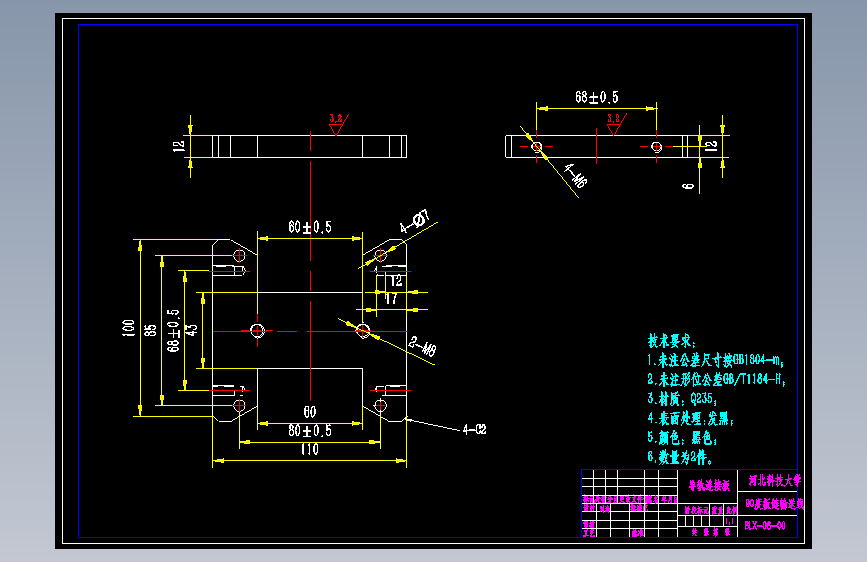Select the 4-C2 chamfer callout
This screenshot has height=562, width=867.
click(474, 429)
